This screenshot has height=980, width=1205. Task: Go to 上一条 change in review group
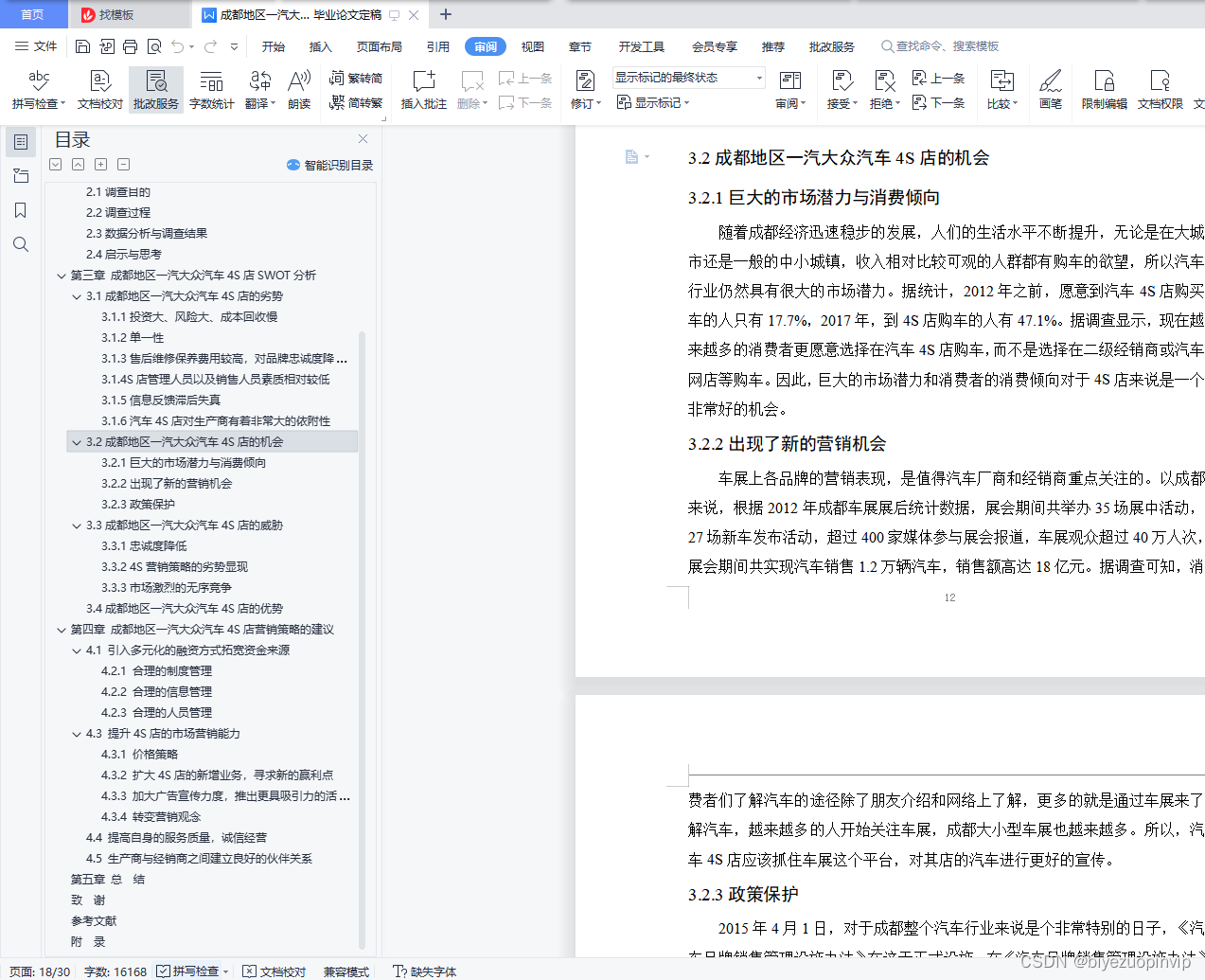click(x=939, y=79)
